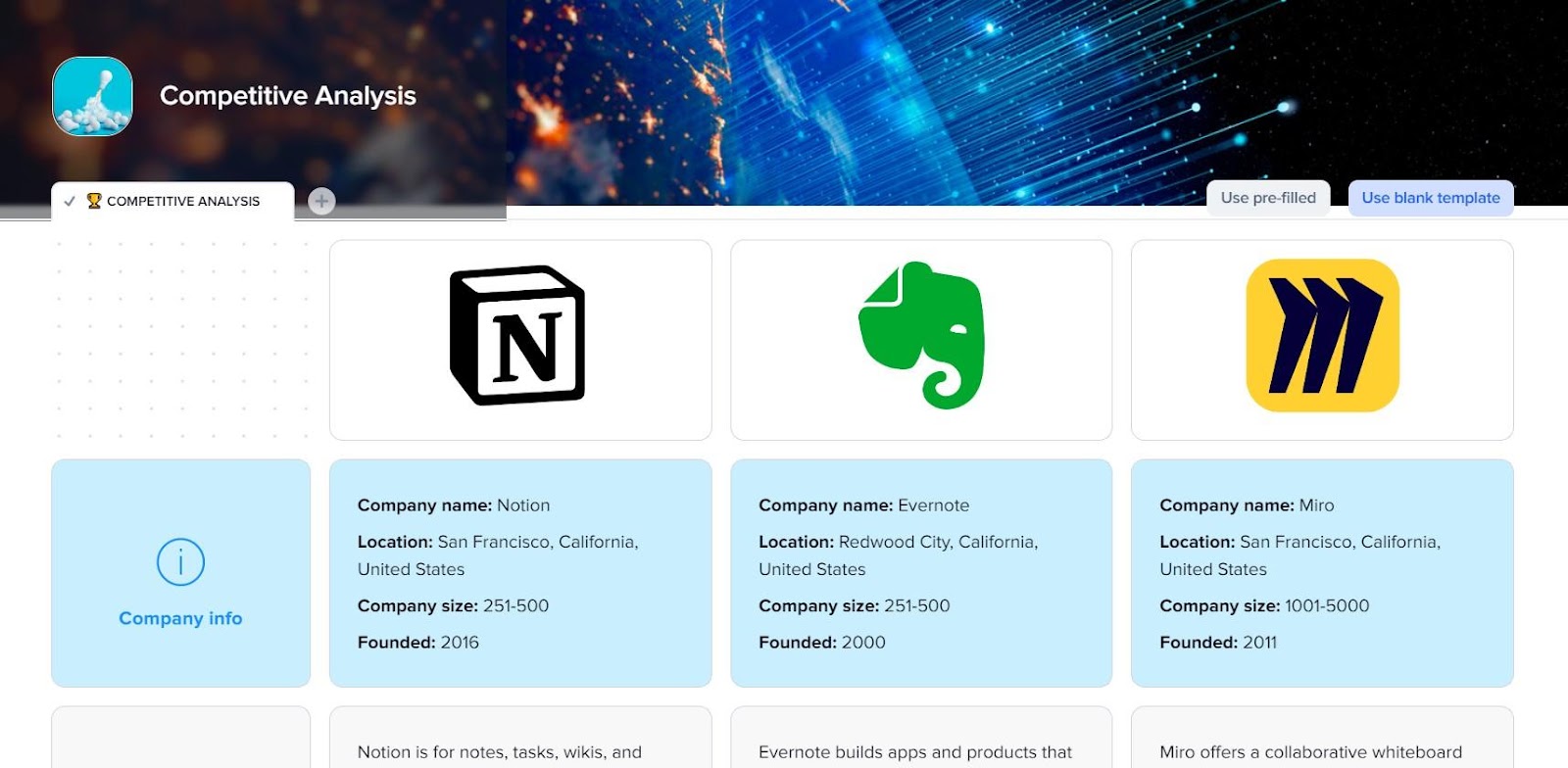The width and height of the screenshot is (1568, 768).
Task: Select the Evernote elephant logo card
Action: click(x=921, y=340)
